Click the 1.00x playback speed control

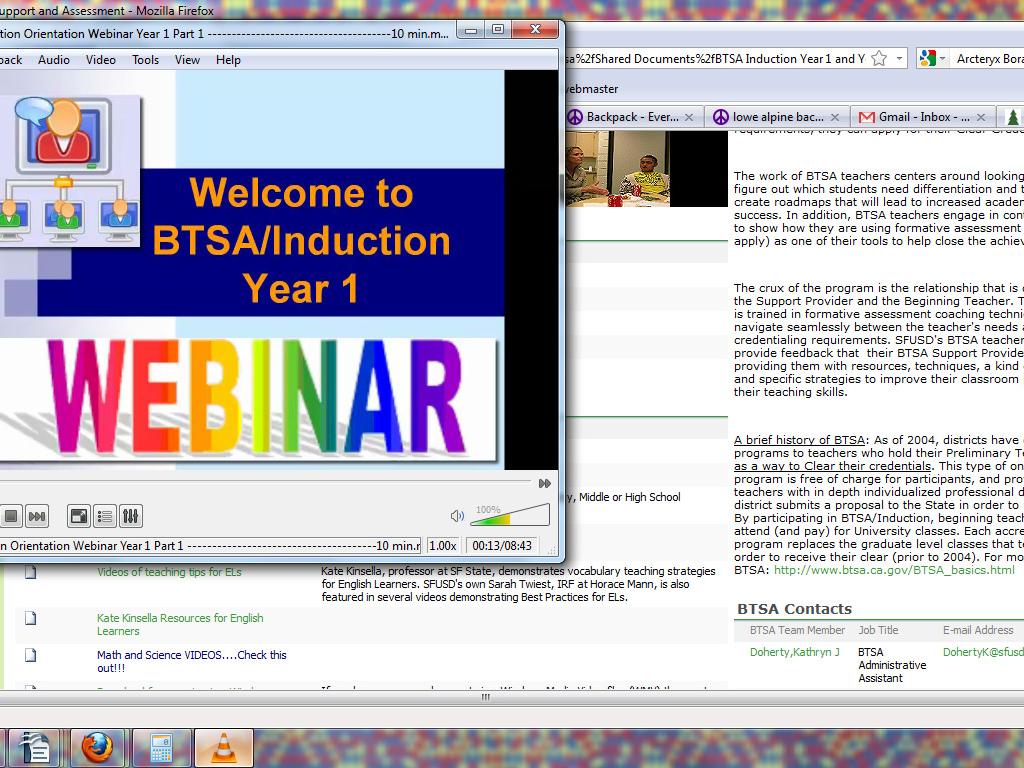pos(443,546)
